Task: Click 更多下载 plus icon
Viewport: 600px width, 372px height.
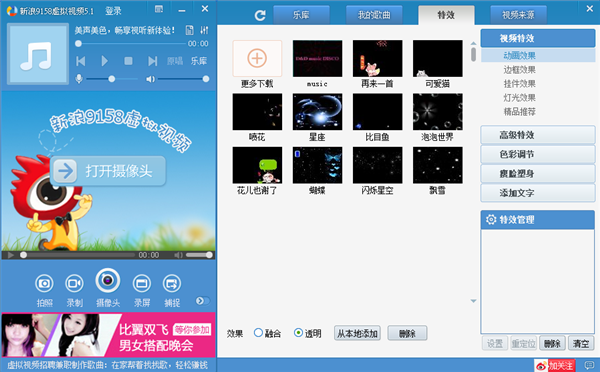Action: tap(257, 59)
